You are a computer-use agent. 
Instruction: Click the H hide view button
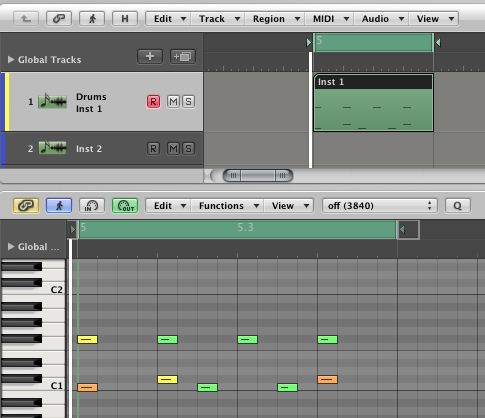point(125,19)
